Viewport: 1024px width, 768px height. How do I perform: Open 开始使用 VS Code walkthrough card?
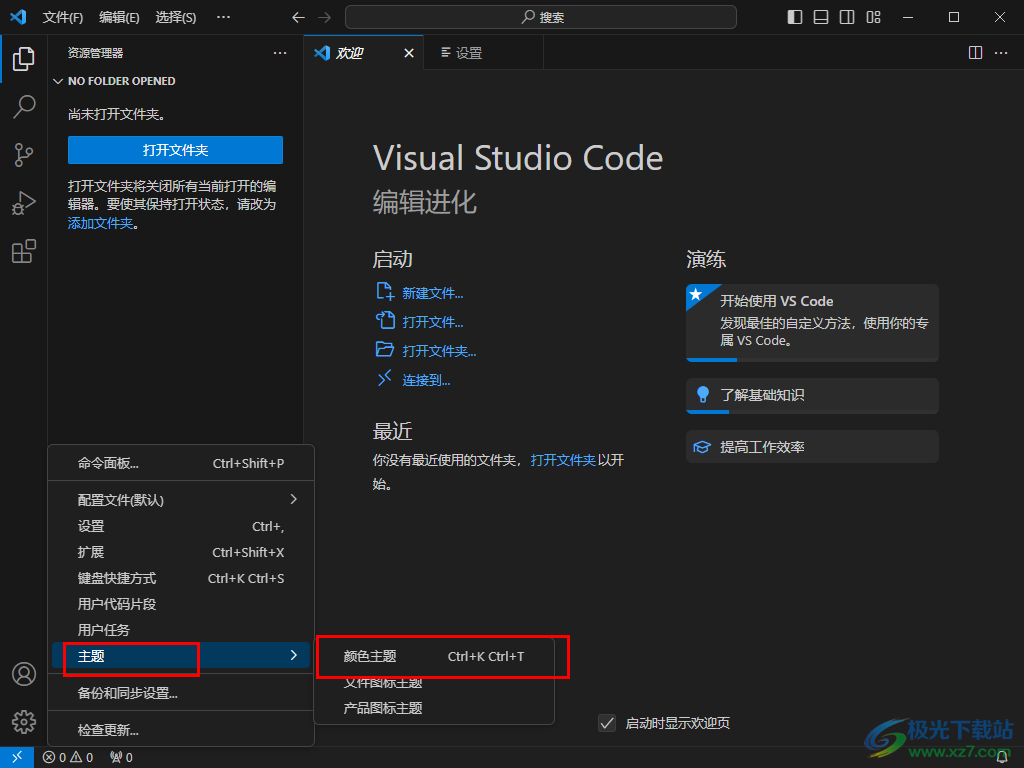[x=812, y=323]
